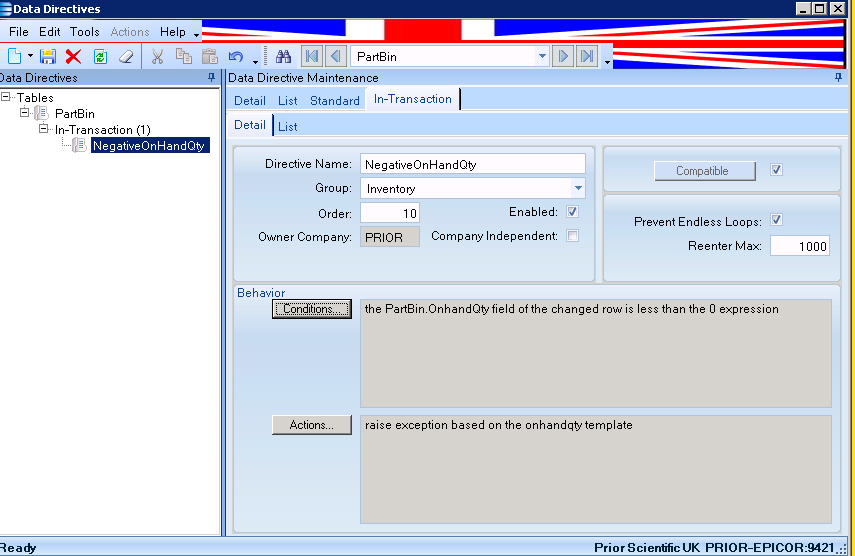Open the File menu
The height and width of the screenshot is (556, 855).
coord(19,32)
